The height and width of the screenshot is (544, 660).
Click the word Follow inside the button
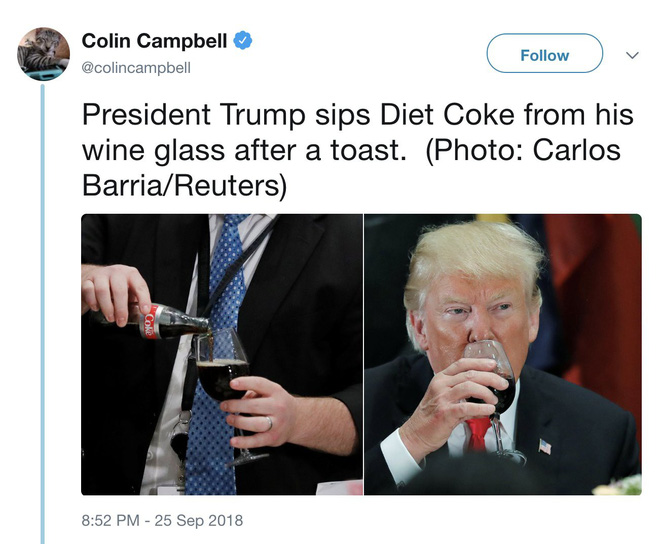pos(545,55)
